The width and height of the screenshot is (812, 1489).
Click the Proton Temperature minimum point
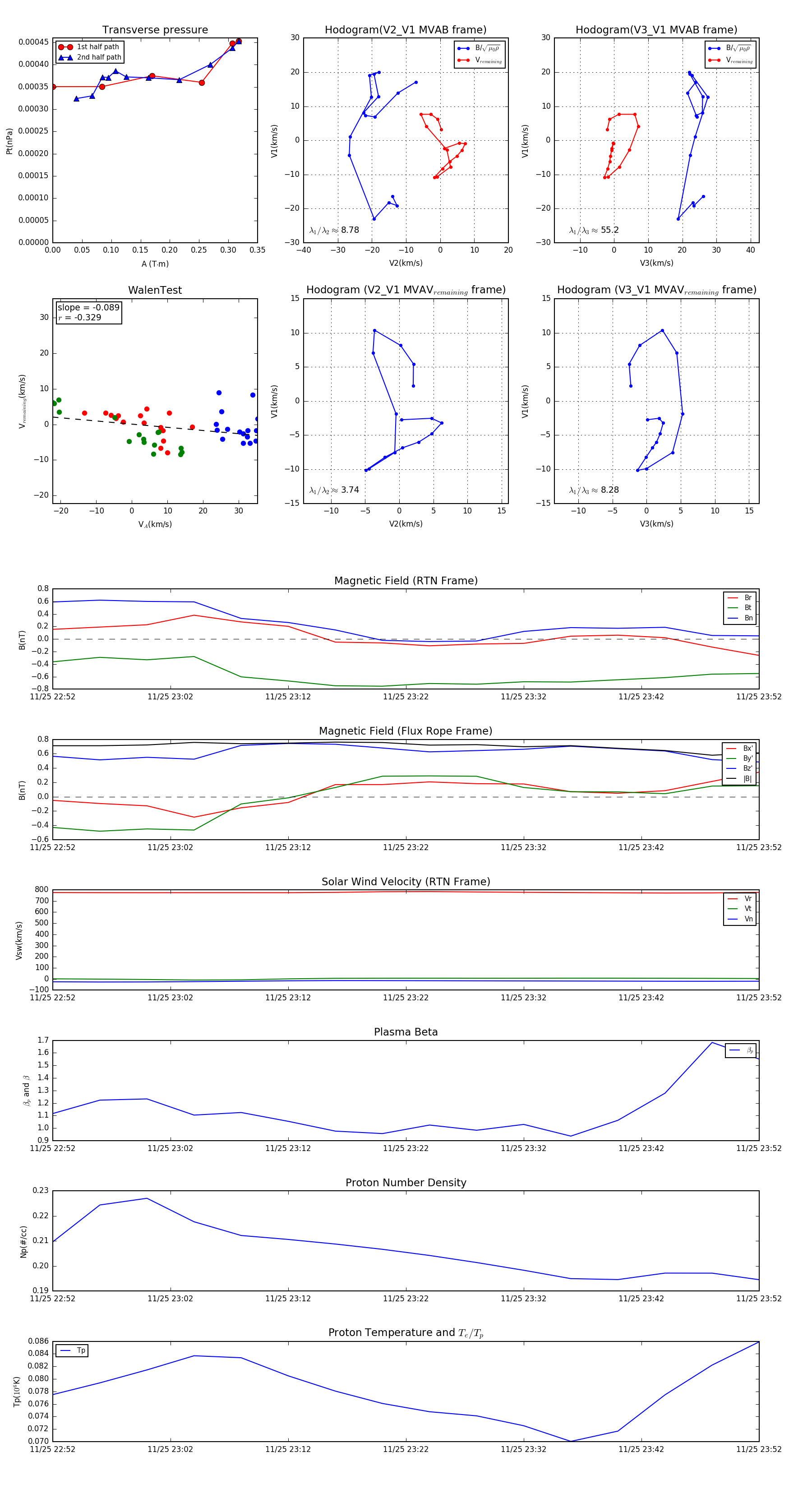[570, 1441]
